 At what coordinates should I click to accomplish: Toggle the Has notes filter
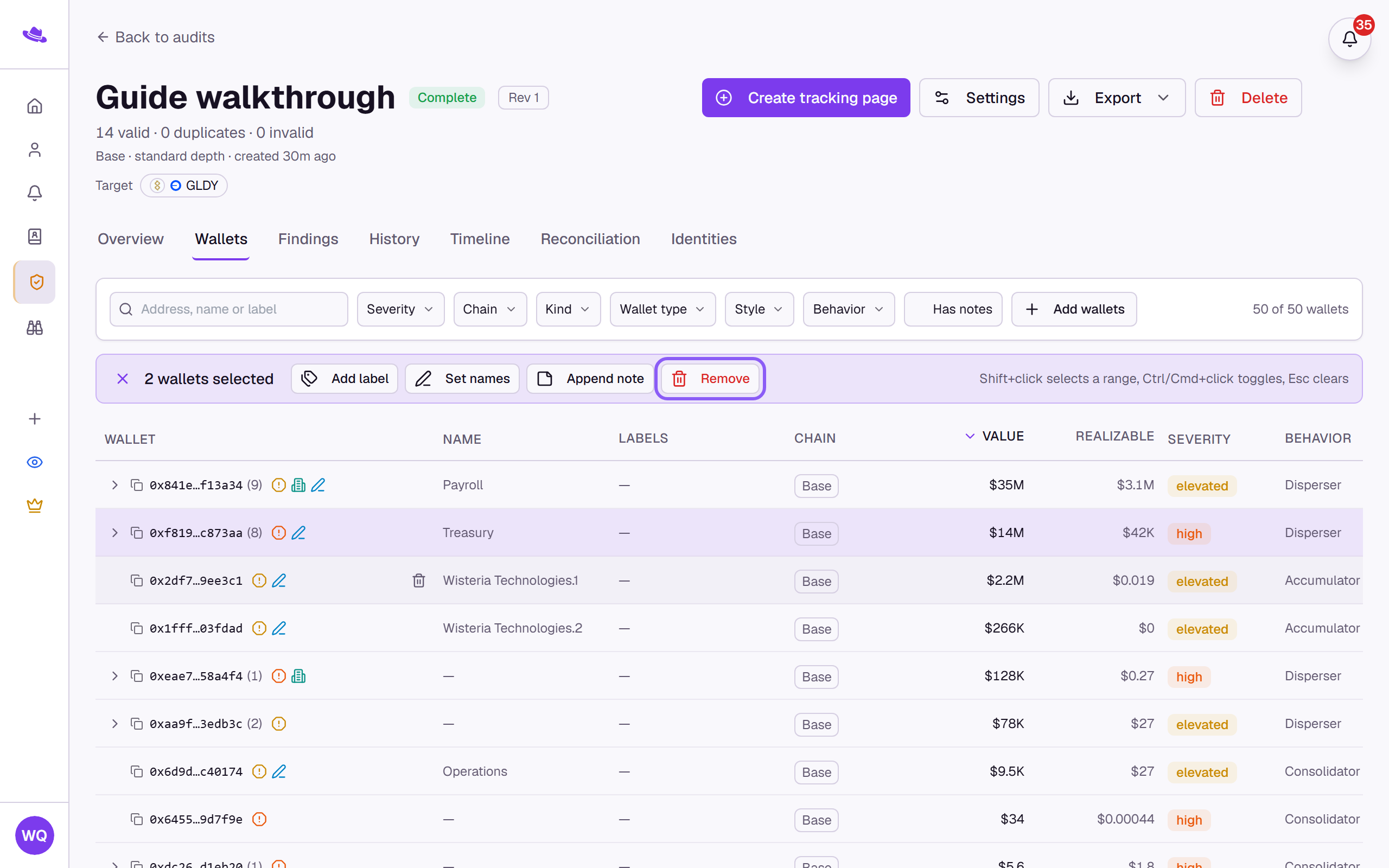pyautogui.click(x=953, y=309)
